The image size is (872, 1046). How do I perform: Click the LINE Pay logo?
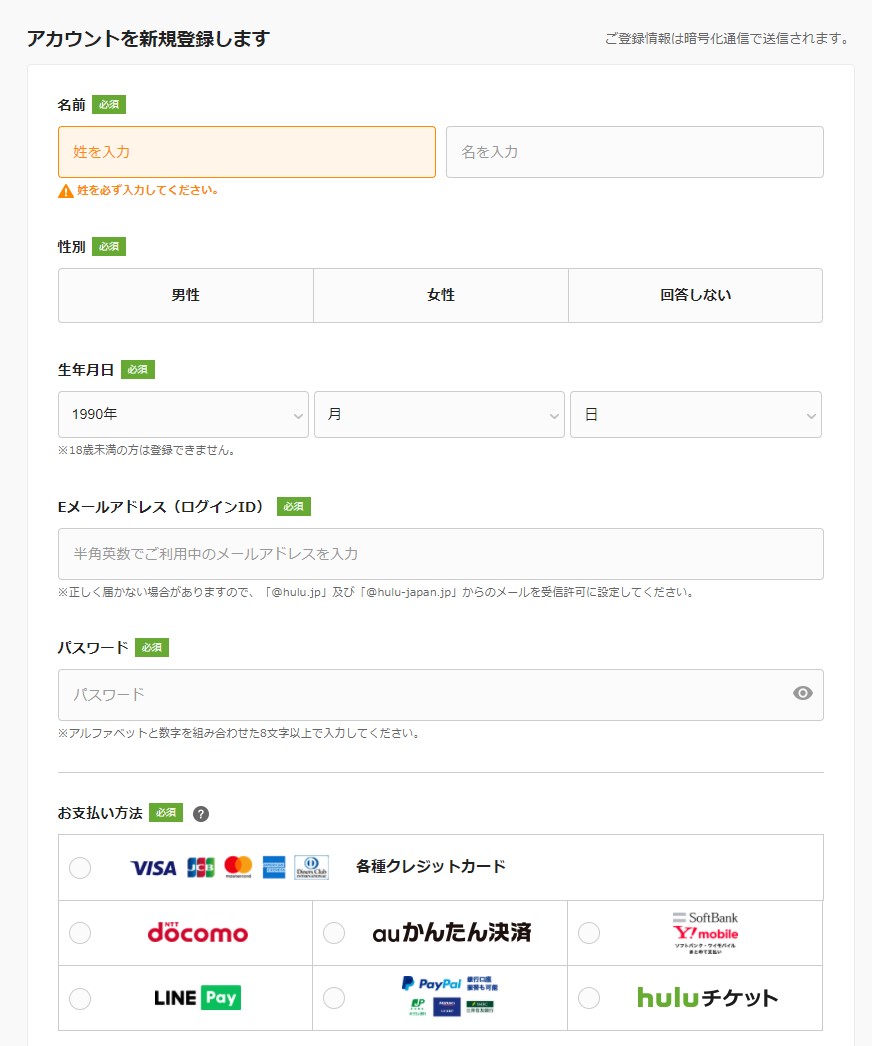coord(197,997)
